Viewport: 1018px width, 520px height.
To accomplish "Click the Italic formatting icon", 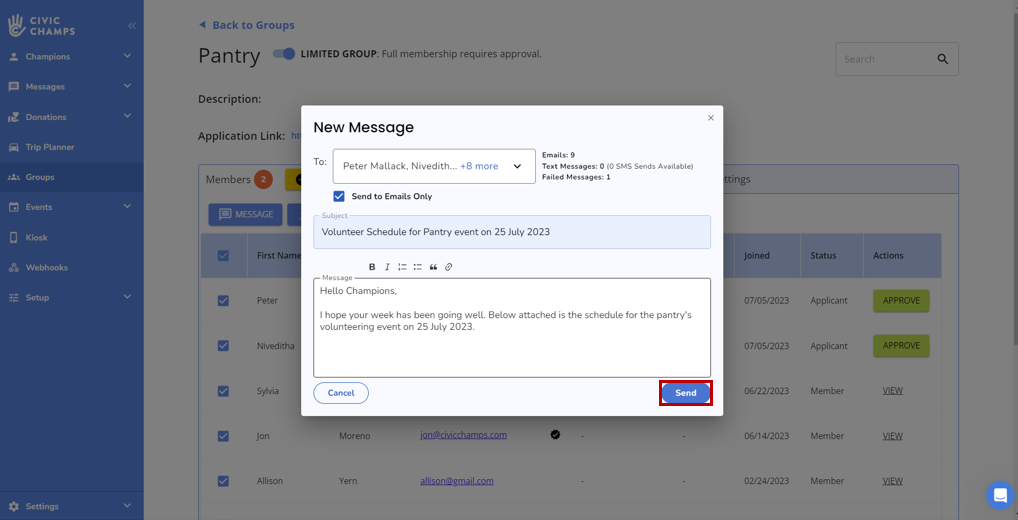I will click(x=387, y=267).
